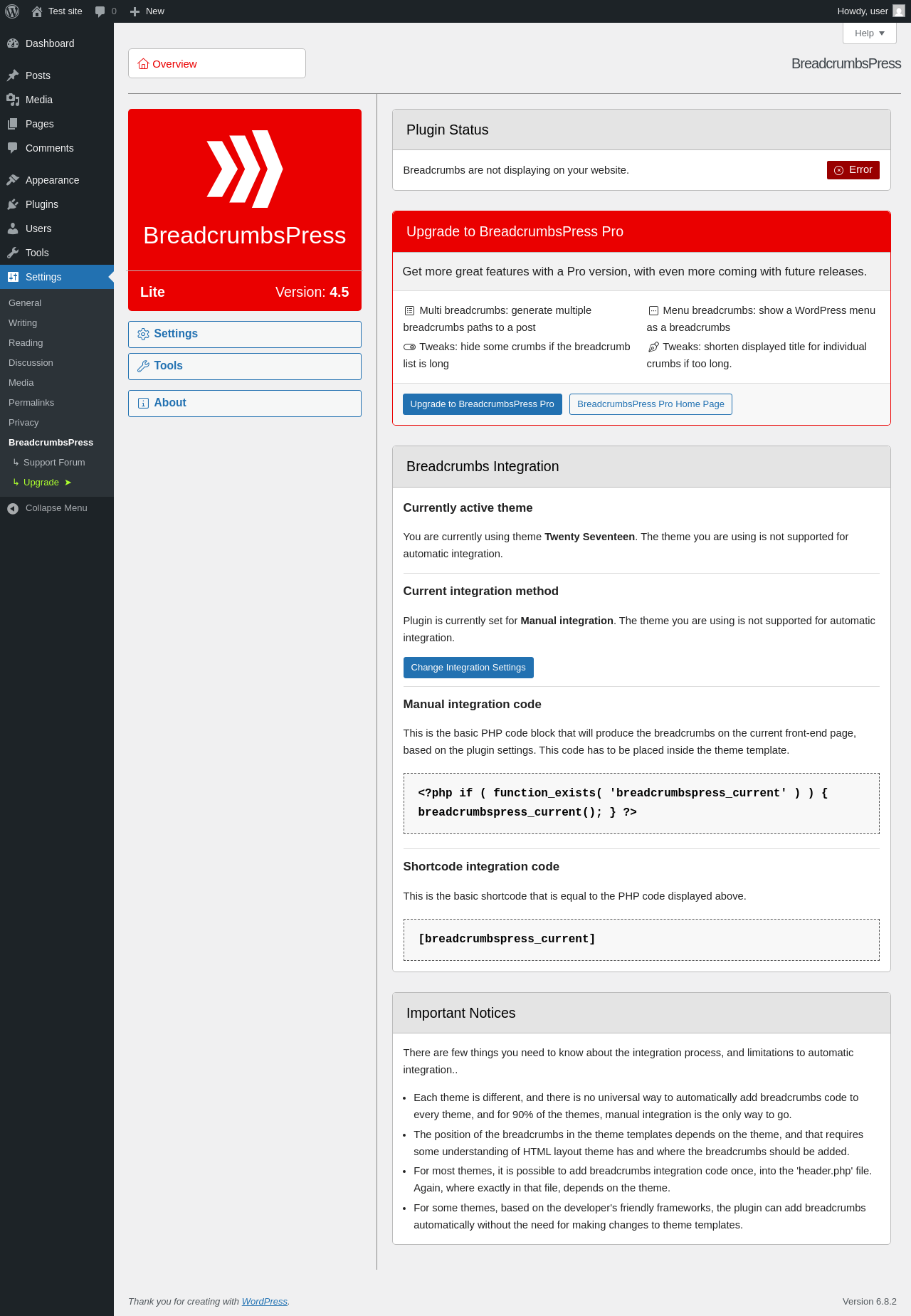Click Change Integration Settings button

coord(468,668)
